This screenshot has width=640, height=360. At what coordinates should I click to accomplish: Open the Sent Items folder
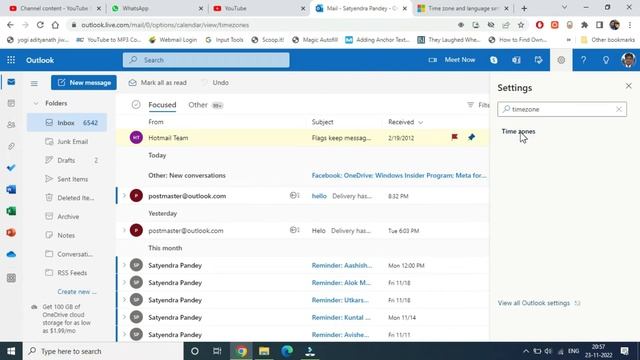67,179
